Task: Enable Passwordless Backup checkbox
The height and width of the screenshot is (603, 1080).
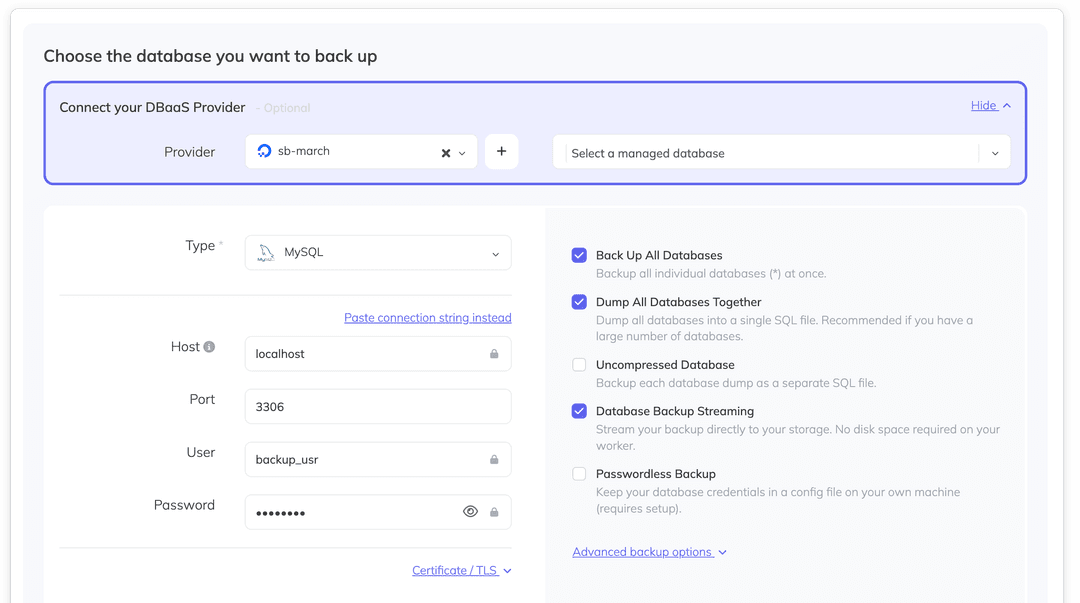Action: tap(579, 474)
